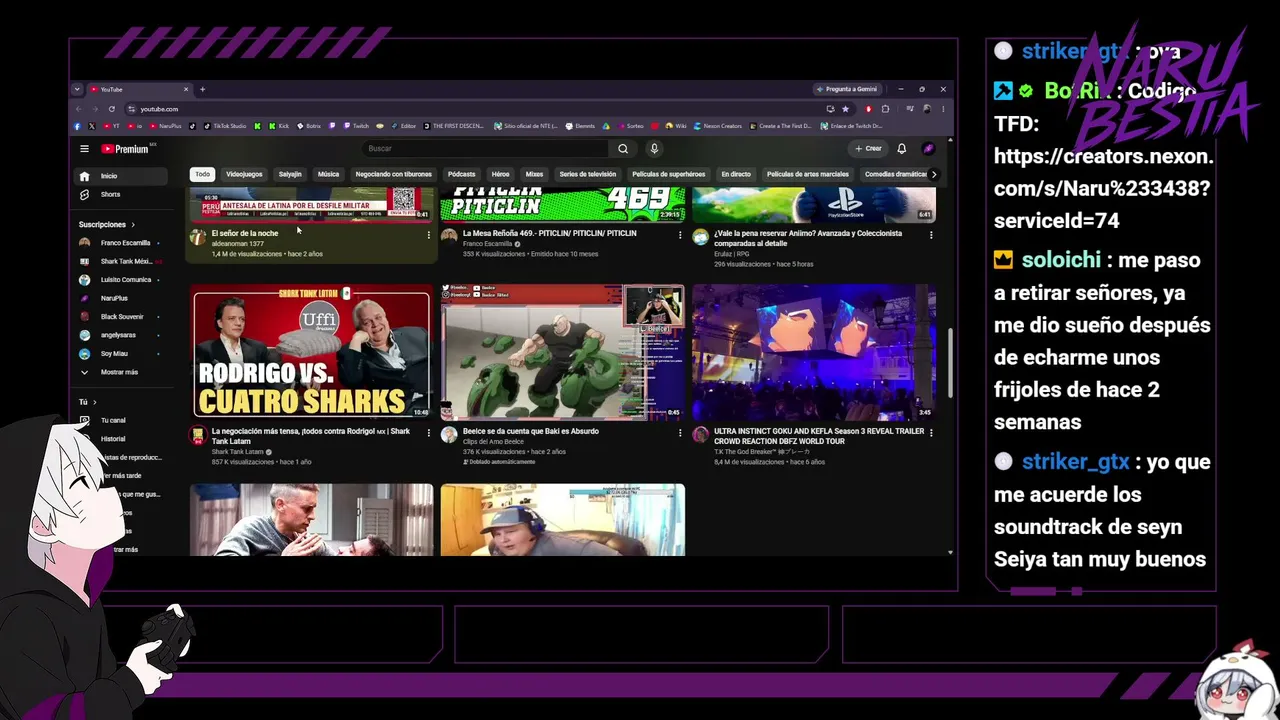Image resolution: width=1280 pixels, height=720 pixels.
Task: Close the YouTube browser tab
Action: tap(185, 89)
